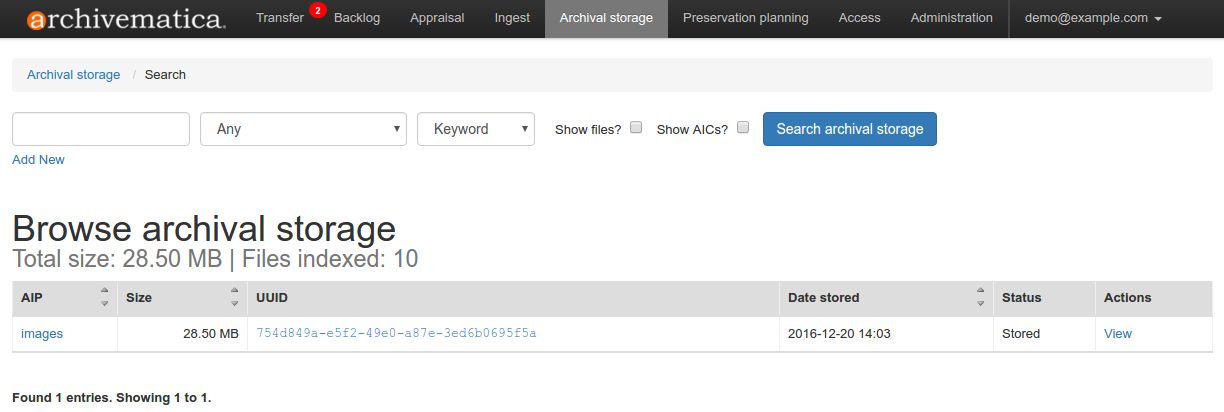Open the Any field selector dropdown

pyautogui.click(x=303, y=129)
